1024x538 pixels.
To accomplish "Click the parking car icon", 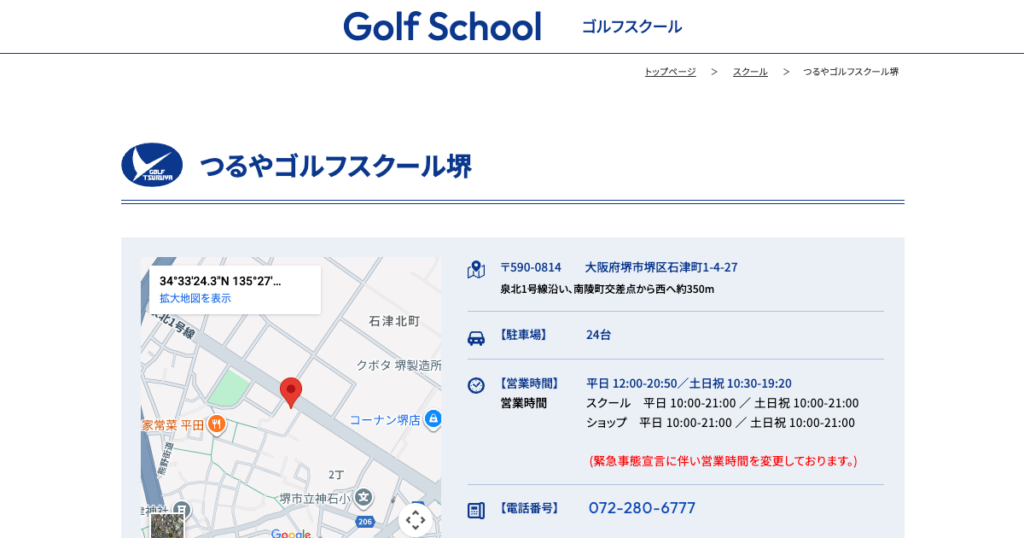I will (476, 337).
